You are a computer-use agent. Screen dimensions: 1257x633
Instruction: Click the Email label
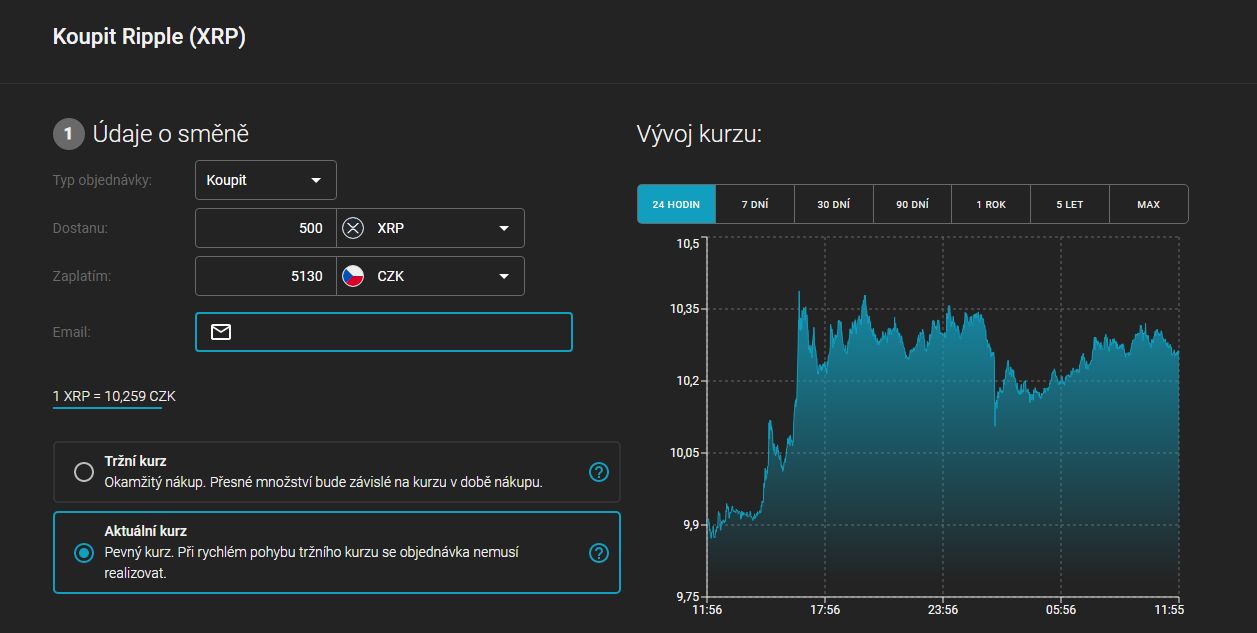72,332
